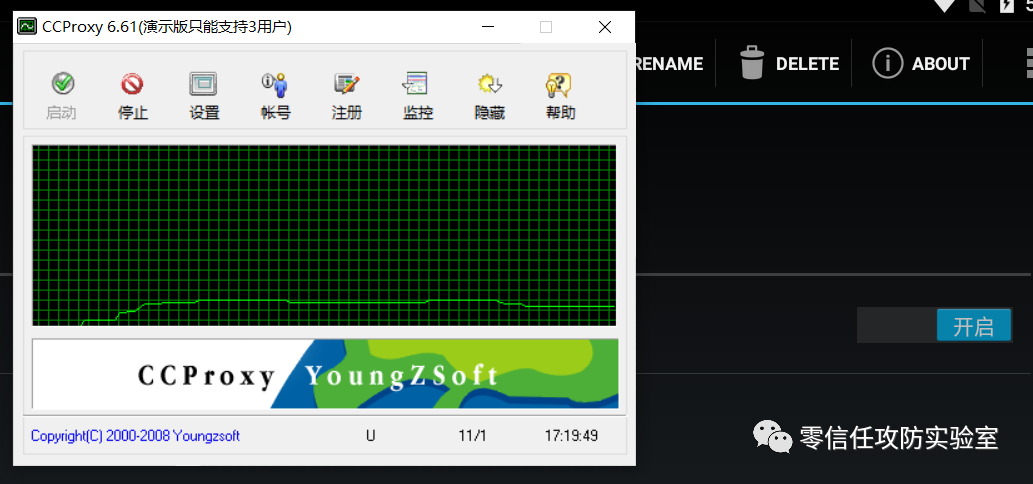The height and width of the screenshot is (484, 1033).
Task: Click RENAME in the background app bar
Action: [x=667, y=64]
